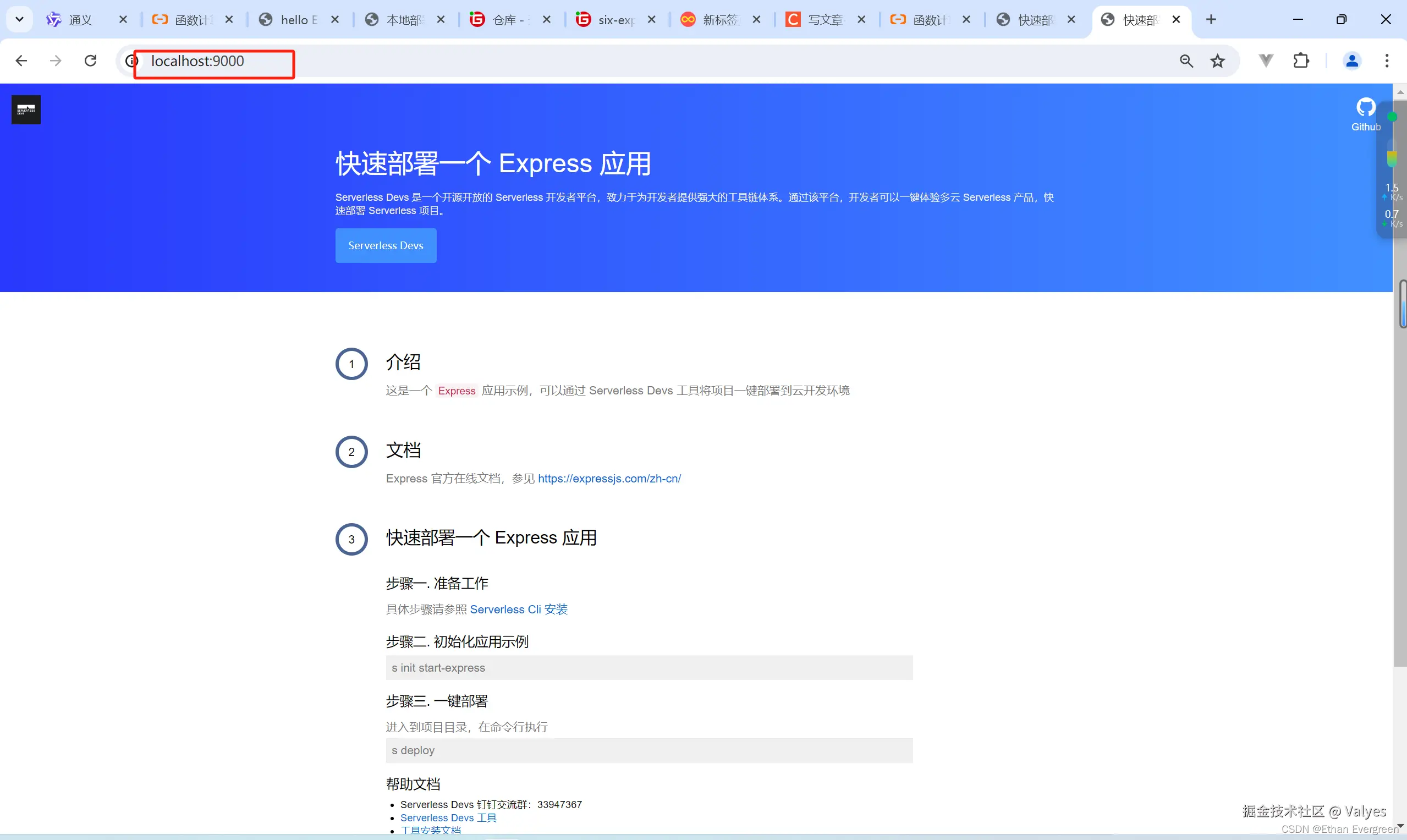Open a new tab with plus button

[1211, 19]
